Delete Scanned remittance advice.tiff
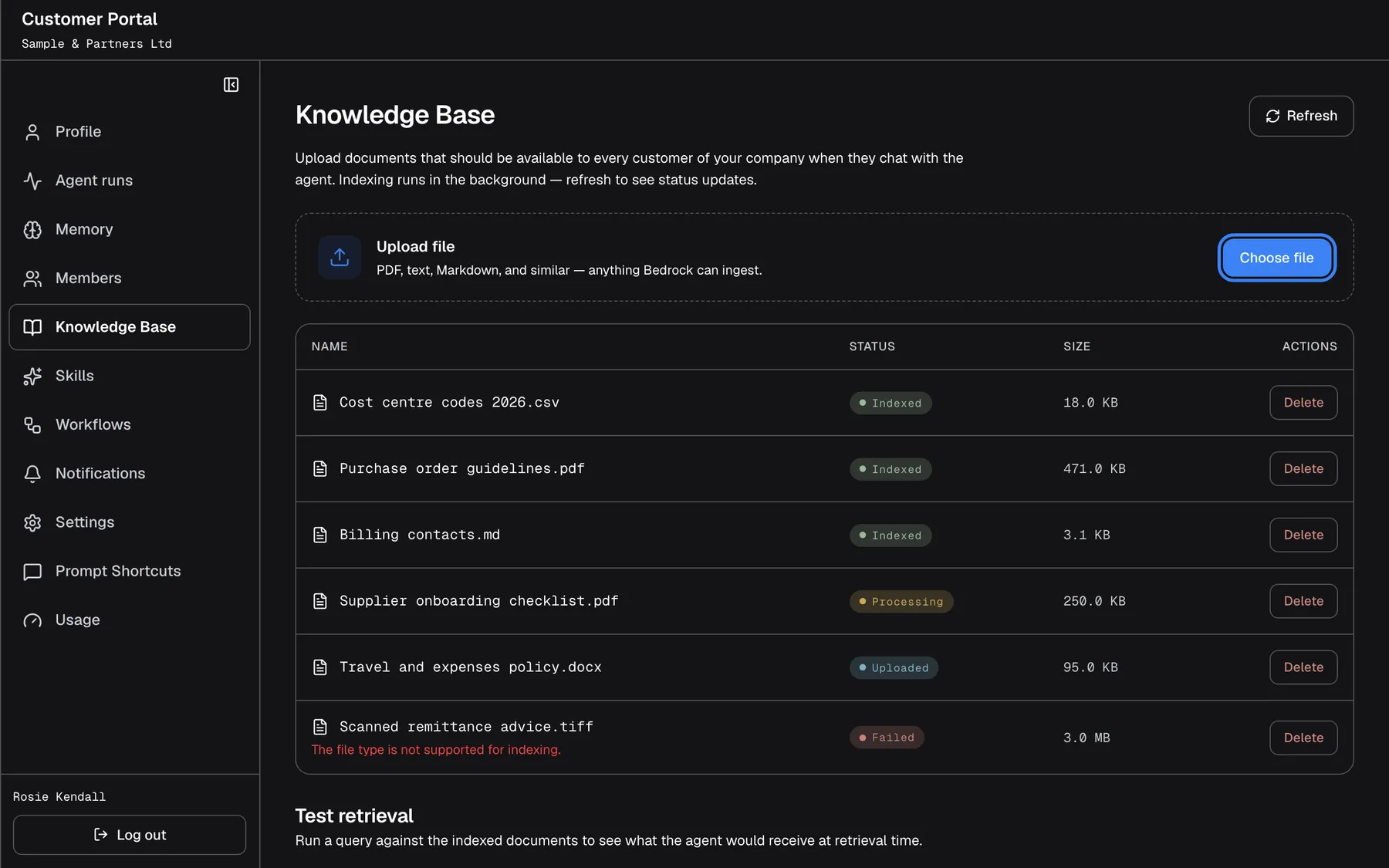This screenshot has height=868, width=1389. [1303, 738]
